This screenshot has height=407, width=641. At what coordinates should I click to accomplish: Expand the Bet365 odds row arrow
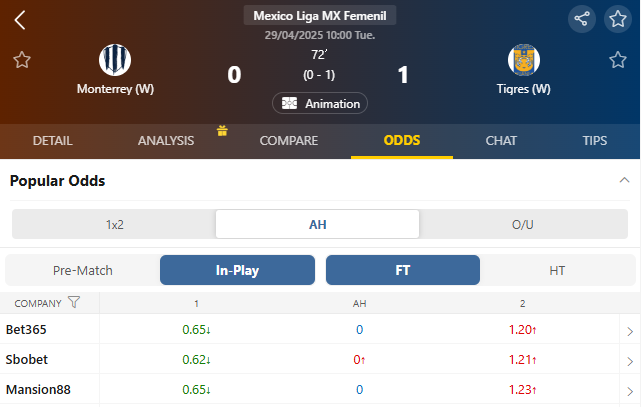(x=629, y=331)
